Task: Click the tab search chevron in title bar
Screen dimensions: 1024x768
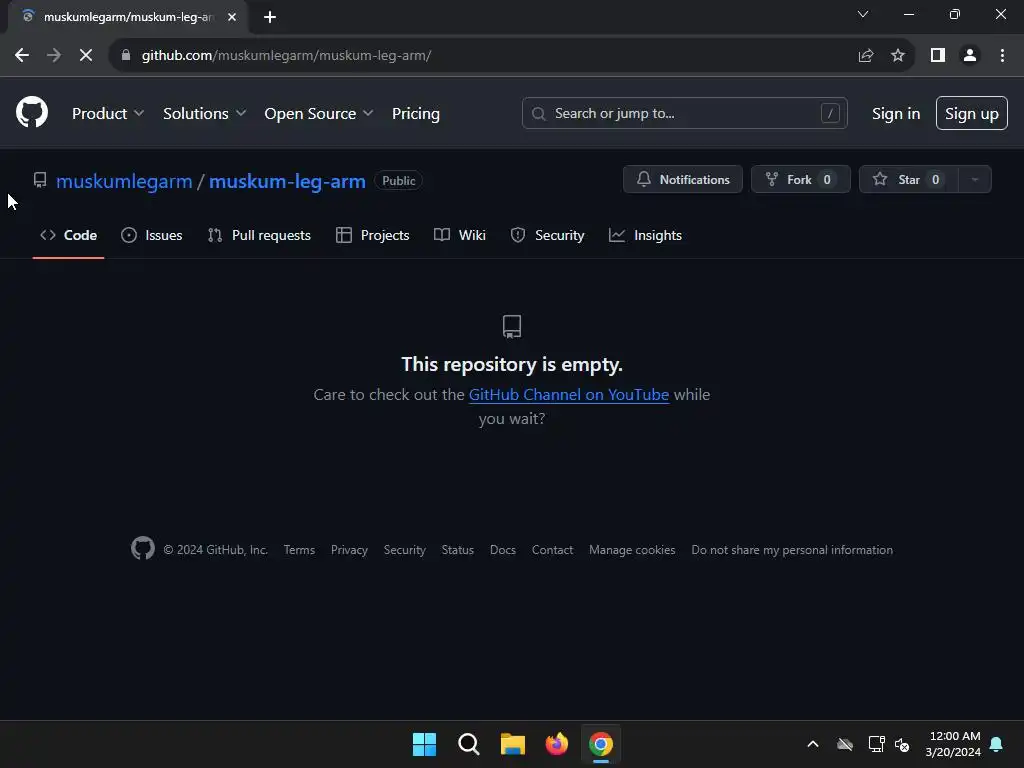Action: (x=863, y=14)
